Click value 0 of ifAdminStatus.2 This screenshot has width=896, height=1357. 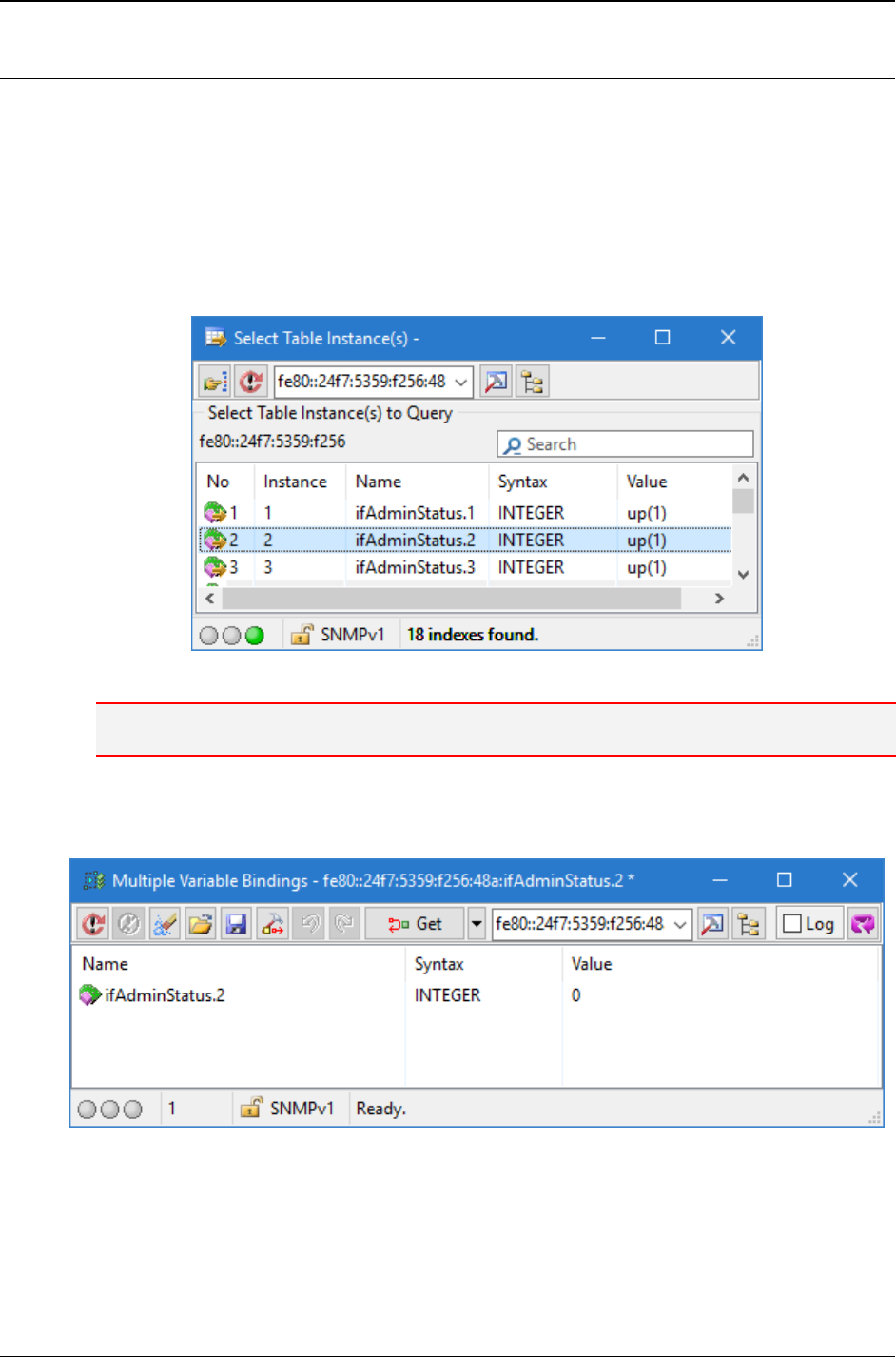pyautogui.click(x=576, y=995)
